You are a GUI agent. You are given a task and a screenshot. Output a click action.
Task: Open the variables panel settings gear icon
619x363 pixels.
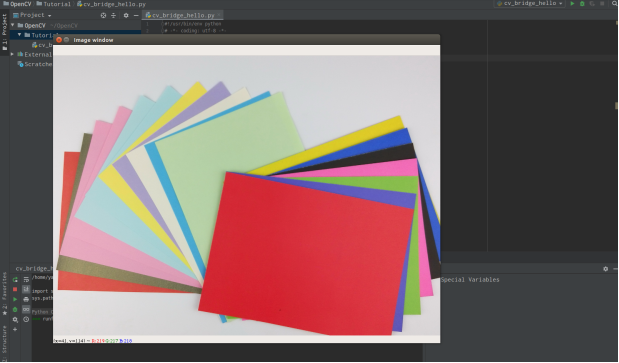pos(606,269)
